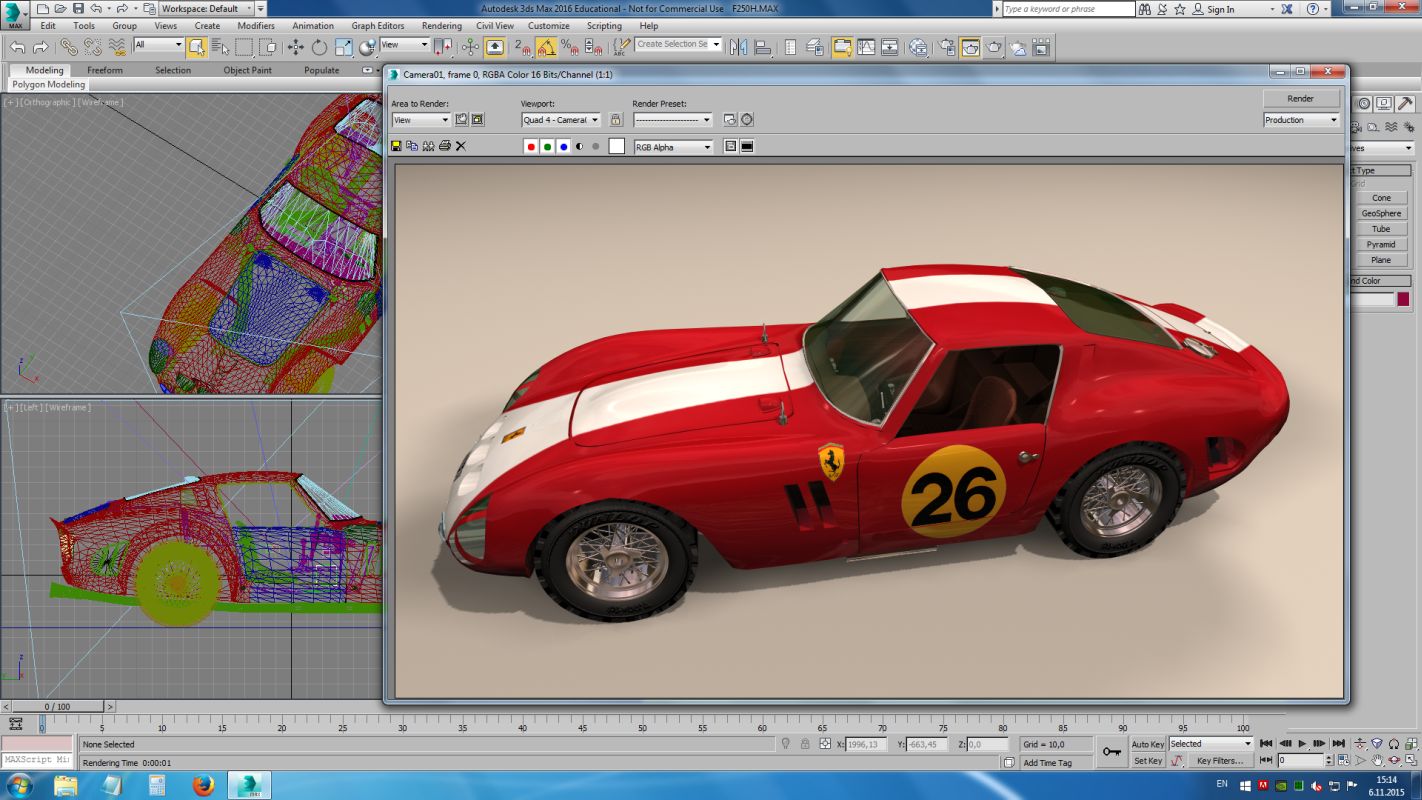This screenshot has width=1422, height=800.
Task: Open the Production render mode dropdown
Action: point(1301,120)
